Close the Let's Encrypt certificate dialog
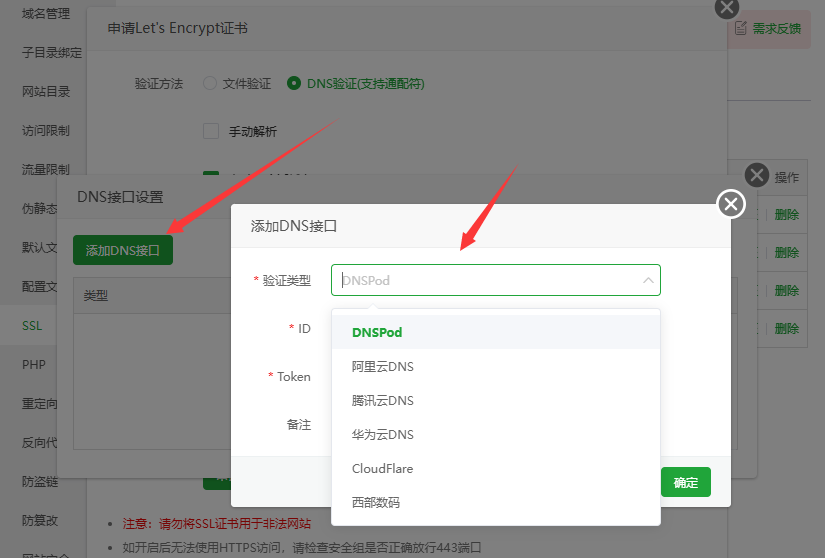Screen dimensions: 825x558 coord(727,7)
